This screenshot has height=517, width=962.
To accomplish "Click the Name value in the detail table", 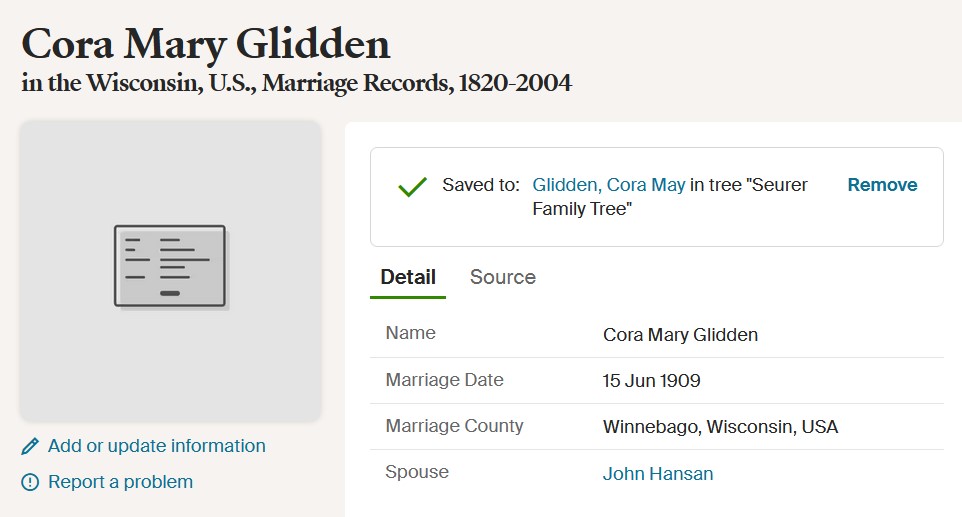I will click(680, 335).
